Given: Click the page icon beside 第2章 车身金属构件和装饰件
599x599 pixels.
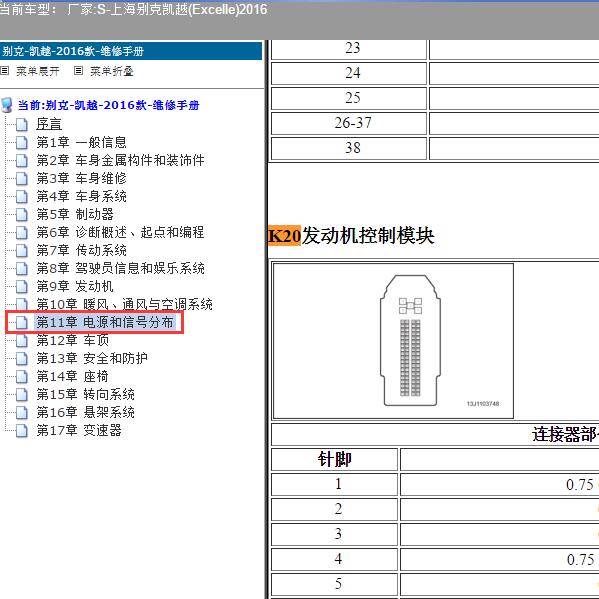Looking at the screenshot, I should click(22, 160).
